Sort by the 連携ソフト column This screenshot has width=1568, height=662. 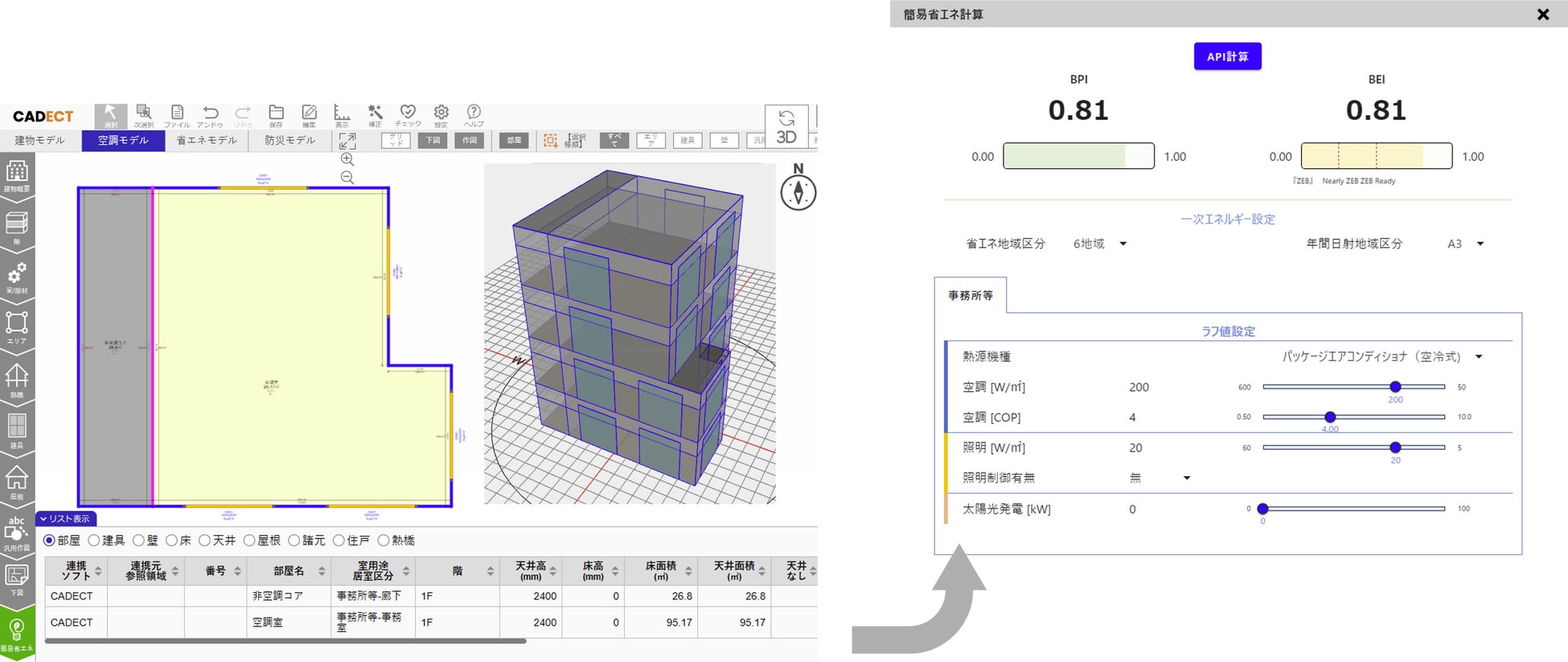click(x=76, y=571)
